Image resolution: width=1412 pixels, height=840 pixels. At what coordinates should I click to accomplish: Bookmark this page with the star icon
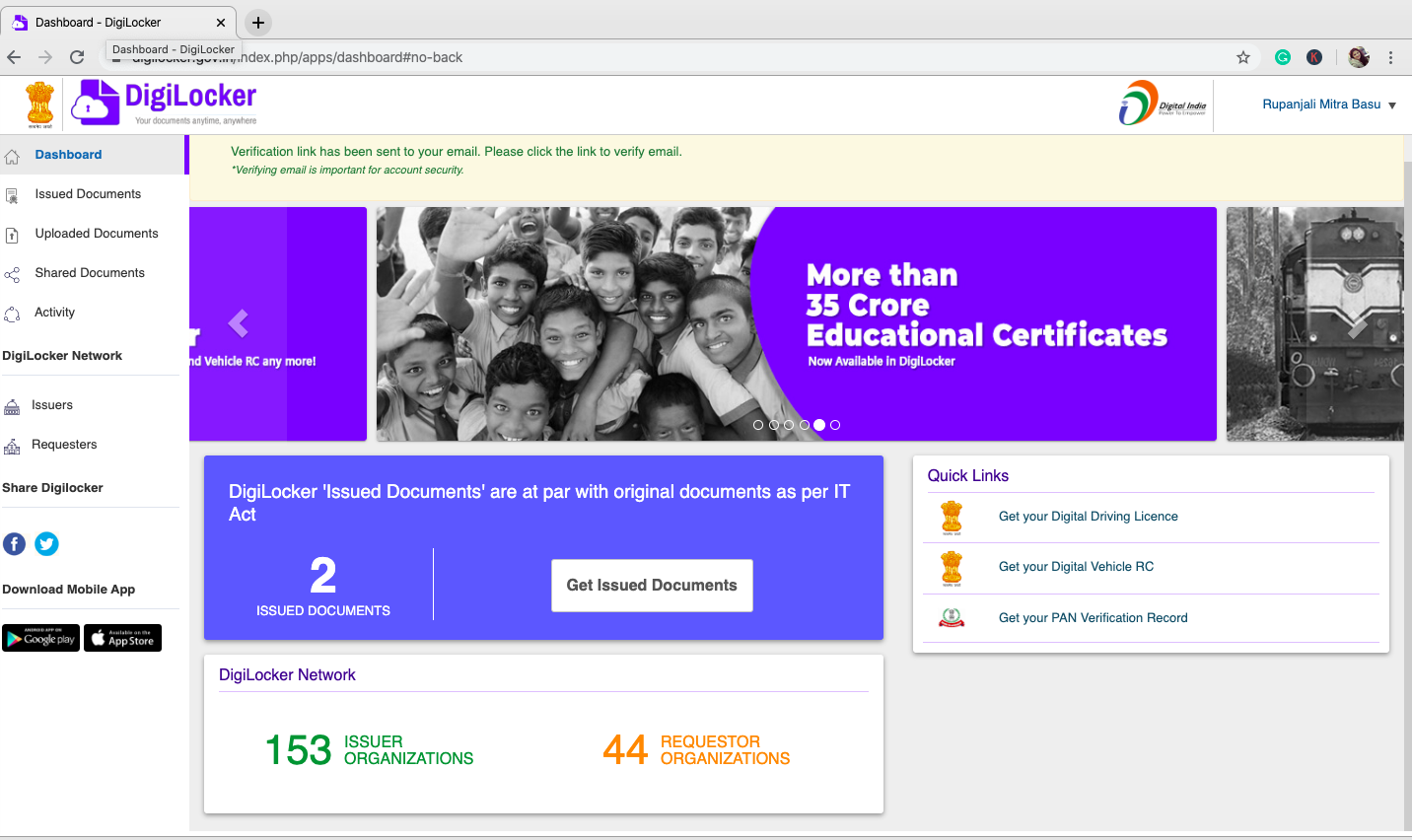[1243, 57]
